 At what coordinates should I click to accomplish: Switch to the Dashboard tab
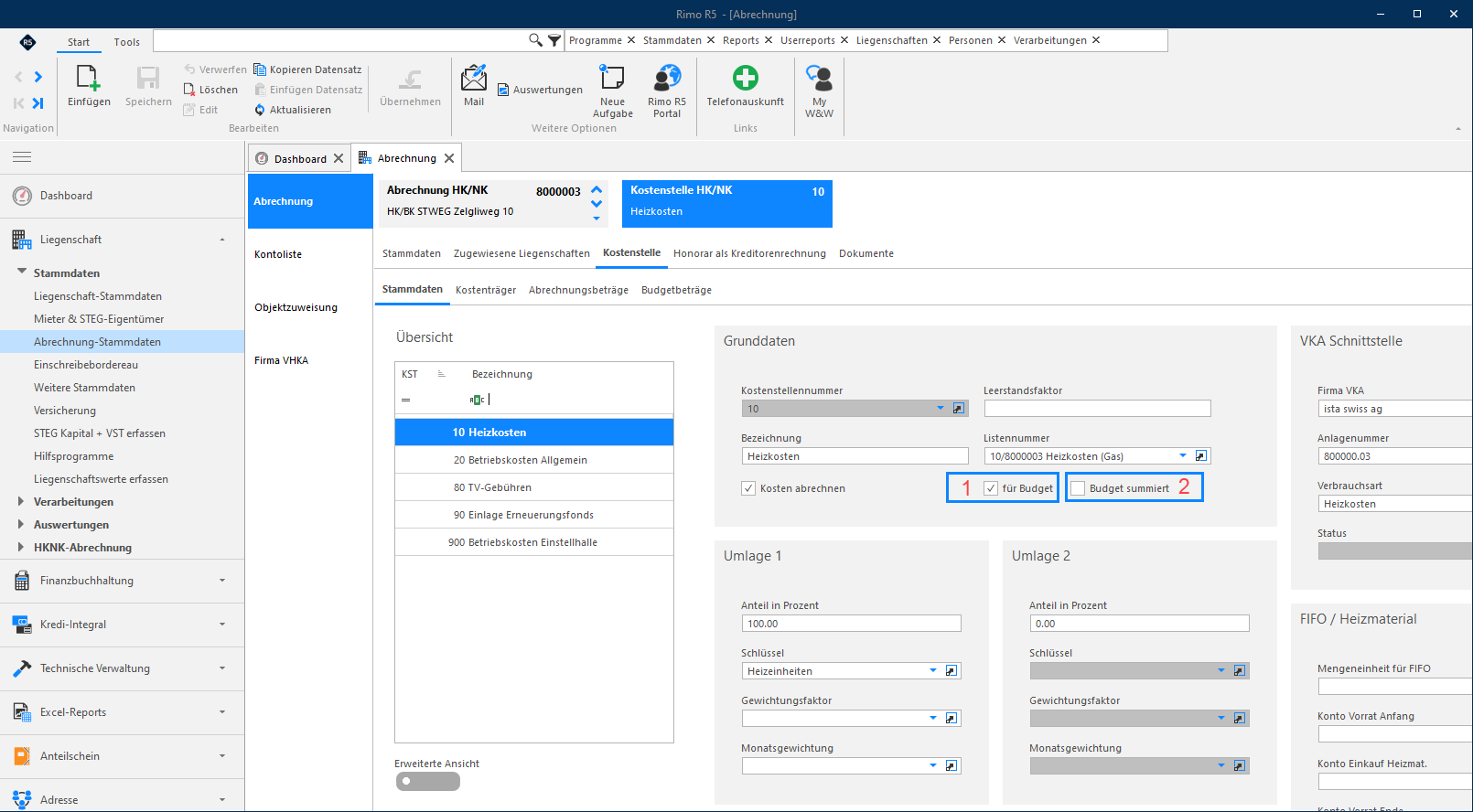point(300,158)
